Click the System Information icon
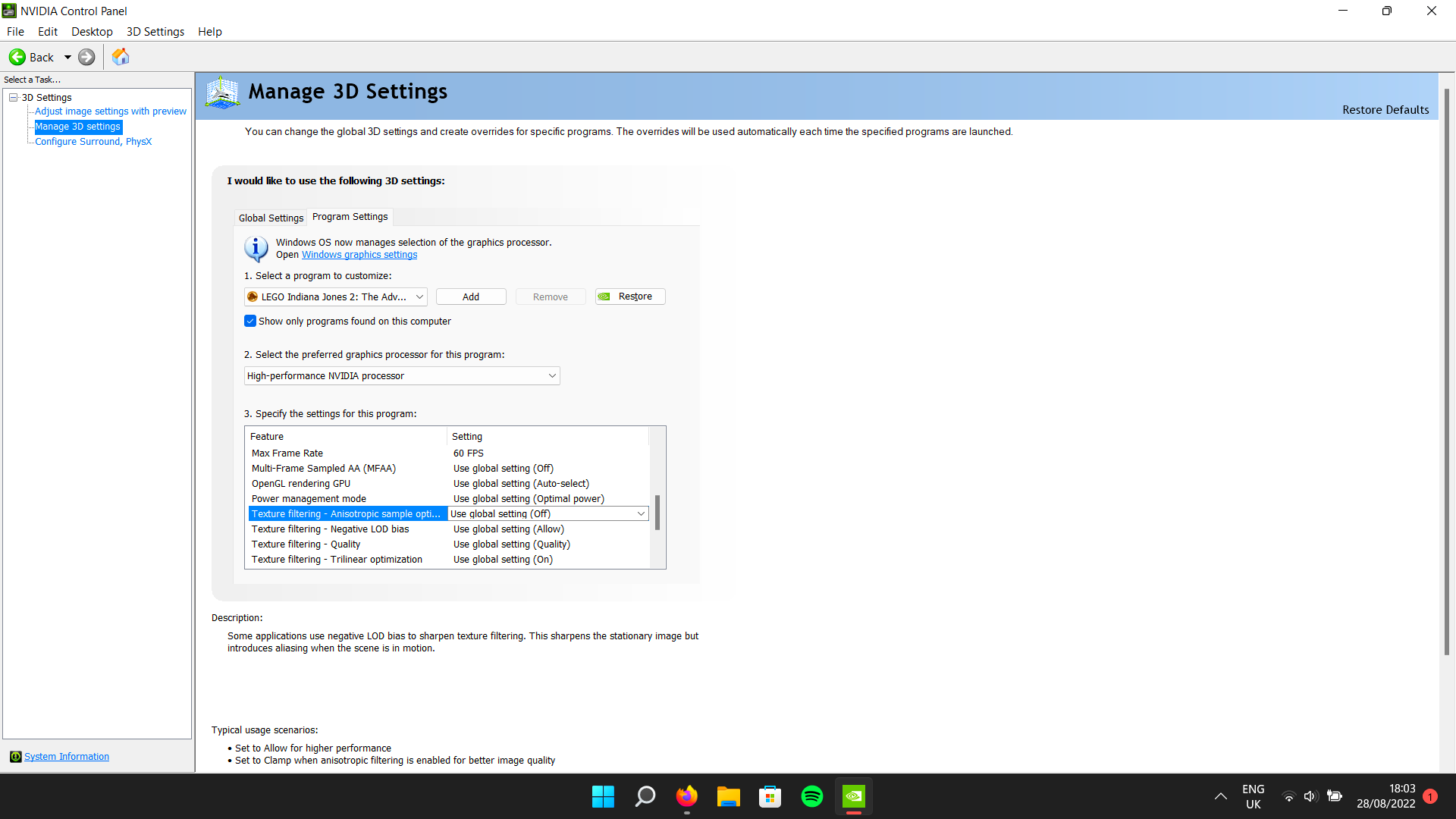The height and width of the screenshot is (819, 1456). 15,757
